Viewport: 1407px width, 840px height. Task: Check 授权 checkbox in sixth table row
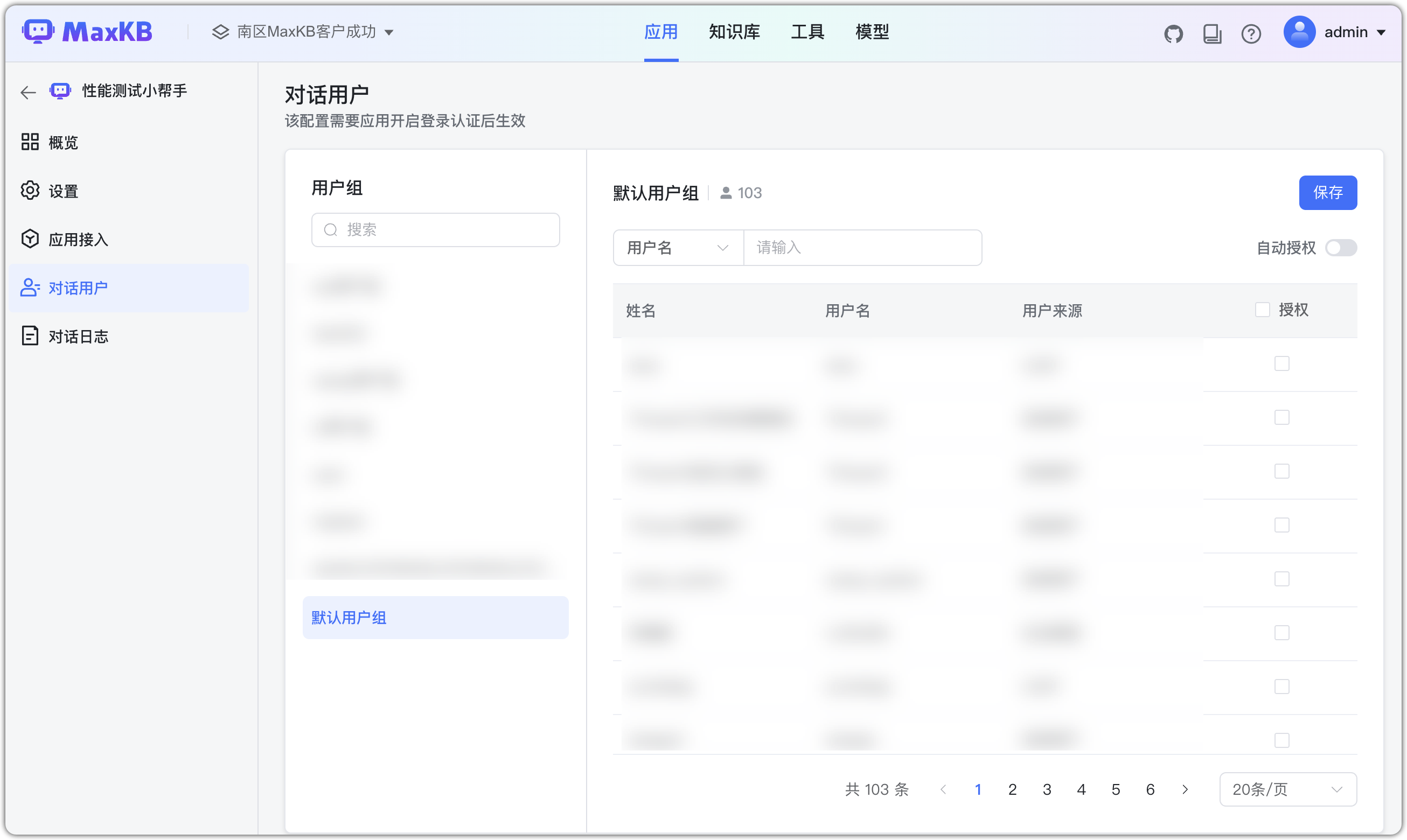click(1281, 632)
